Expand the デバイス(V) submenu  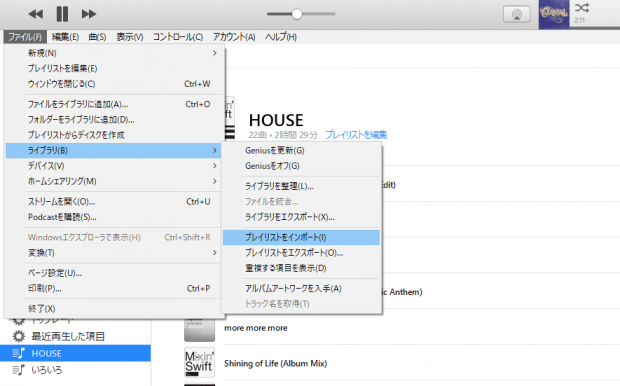113,166
